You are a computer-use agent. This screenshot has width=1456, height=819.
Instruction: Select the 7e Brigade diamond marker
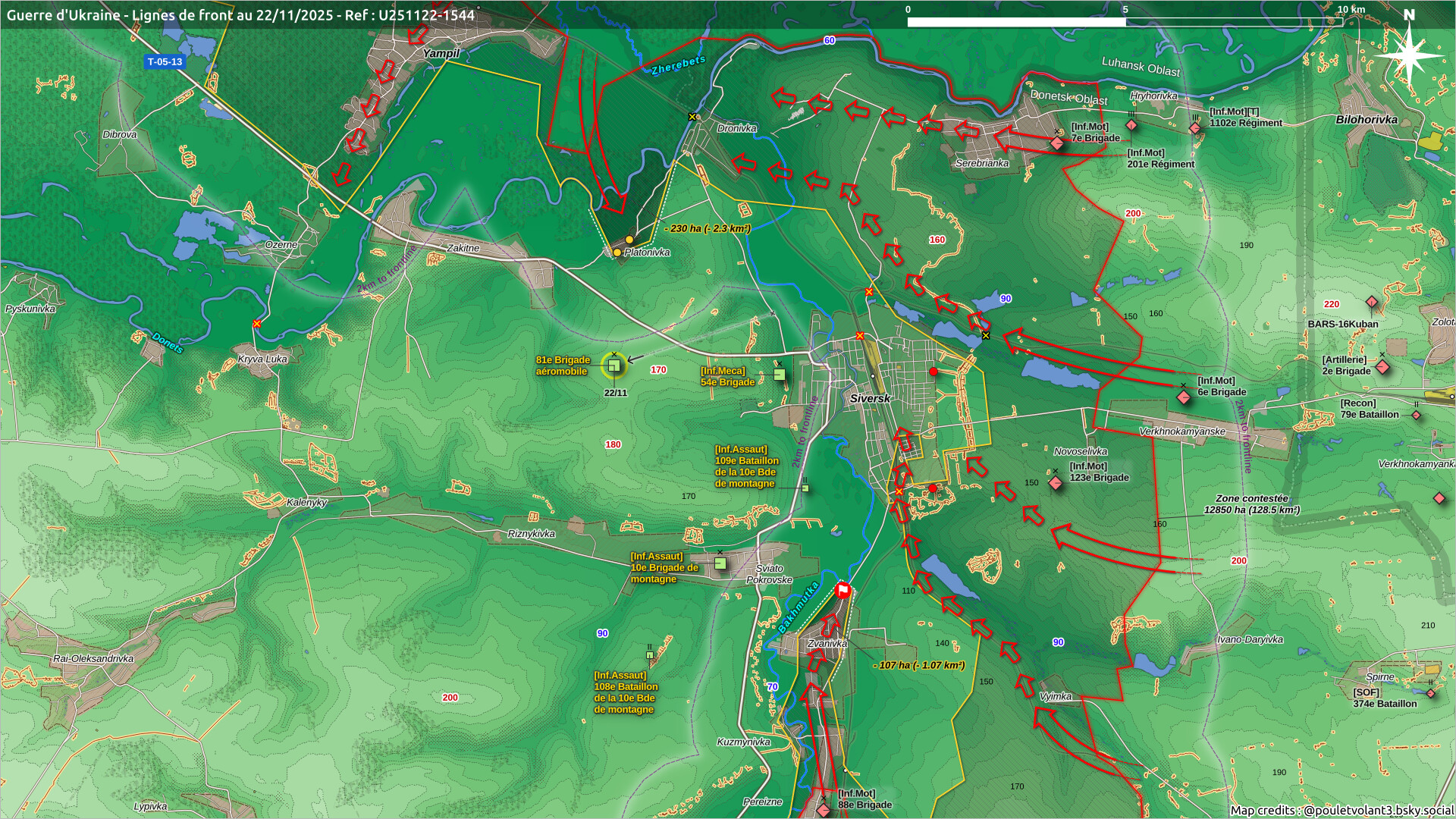[1057, 143]
